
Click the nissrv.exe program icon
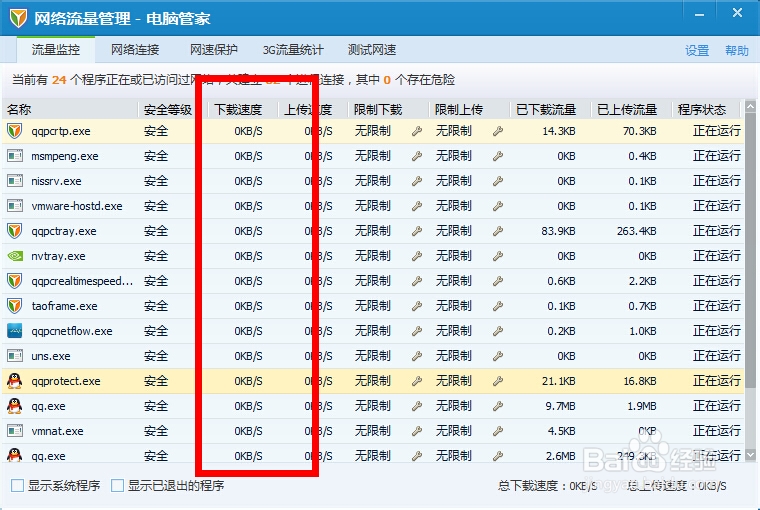(15, 181)
